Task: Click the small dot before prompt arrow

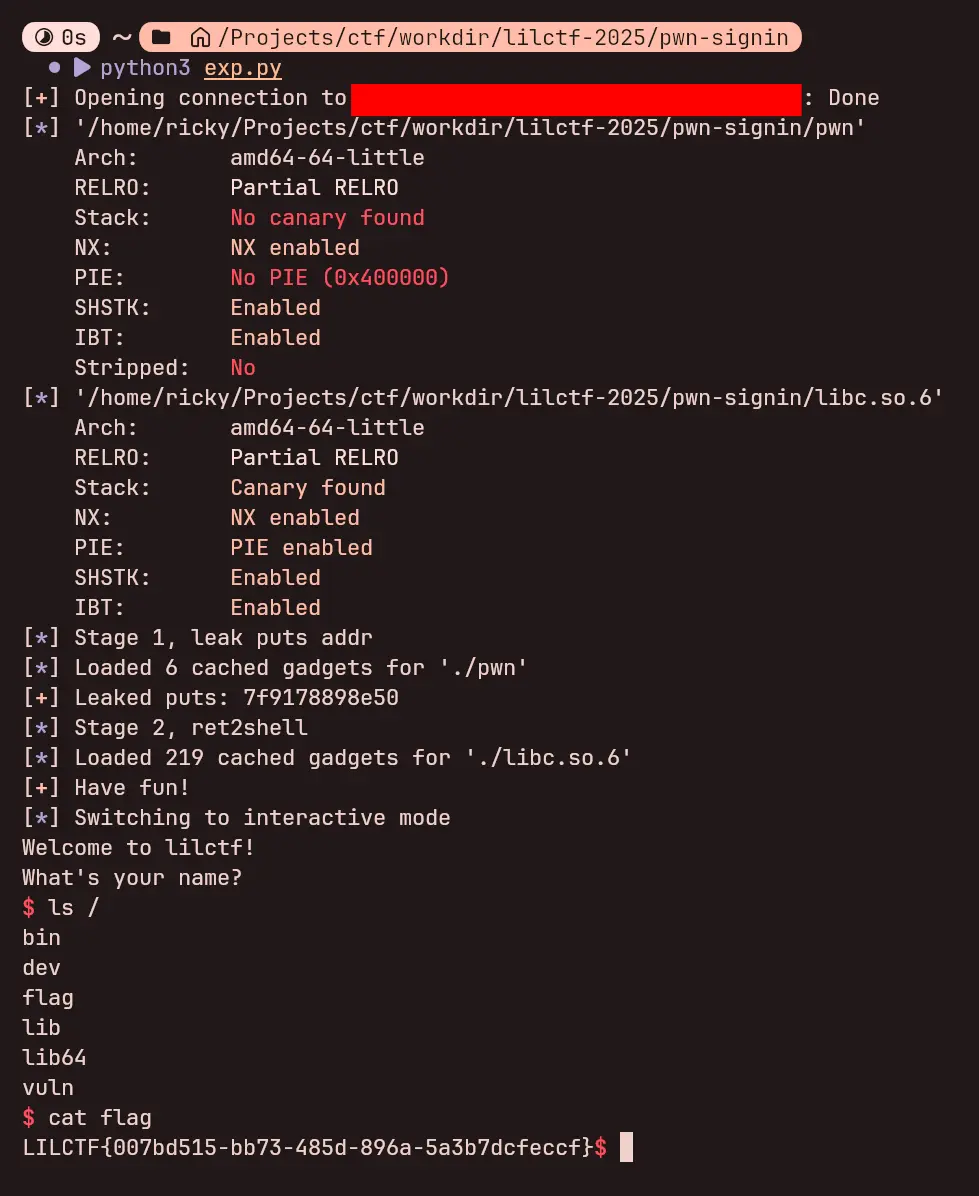Action: (x=54, y=68)
